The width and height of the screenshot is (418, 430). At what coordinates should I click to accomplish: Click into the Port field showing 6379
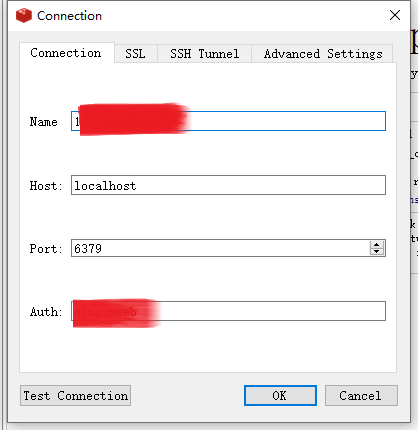click(220, 248)
